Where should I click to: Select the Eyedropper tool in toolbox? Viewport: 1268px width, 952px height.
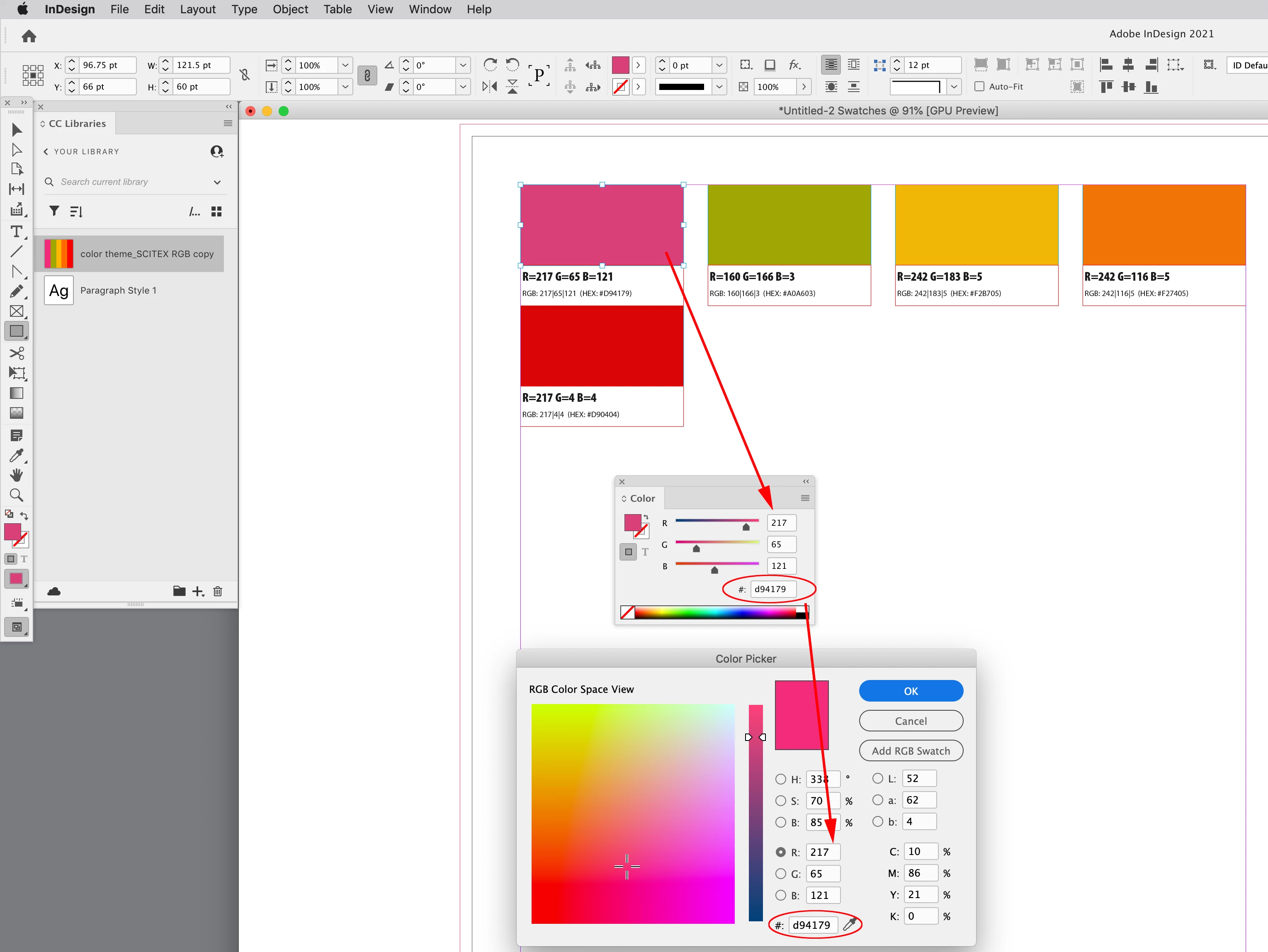coord(17,456)
